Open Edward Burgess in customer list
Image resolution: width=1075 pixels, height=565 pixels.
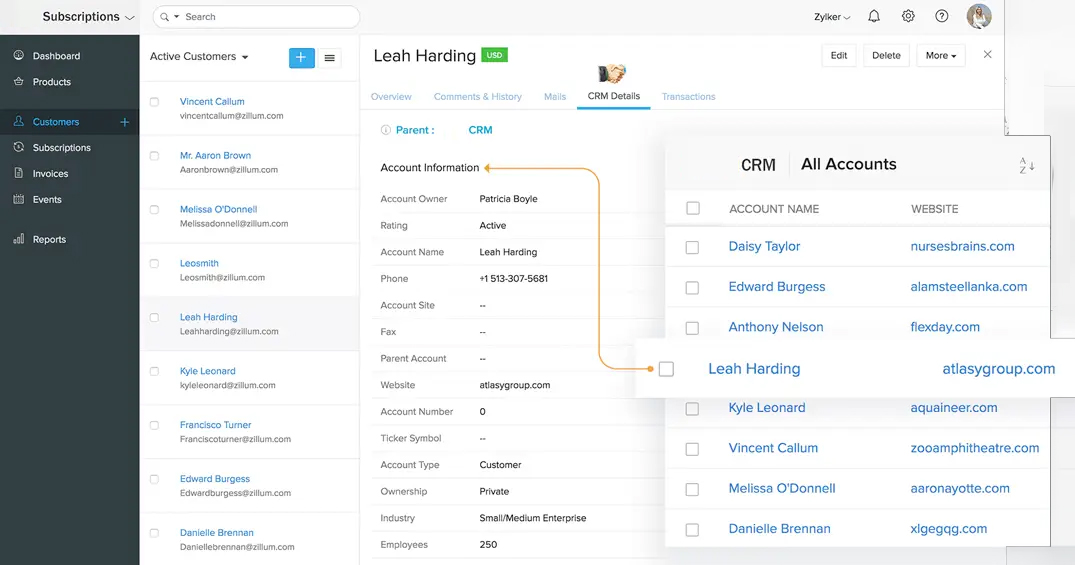point(215,479)
